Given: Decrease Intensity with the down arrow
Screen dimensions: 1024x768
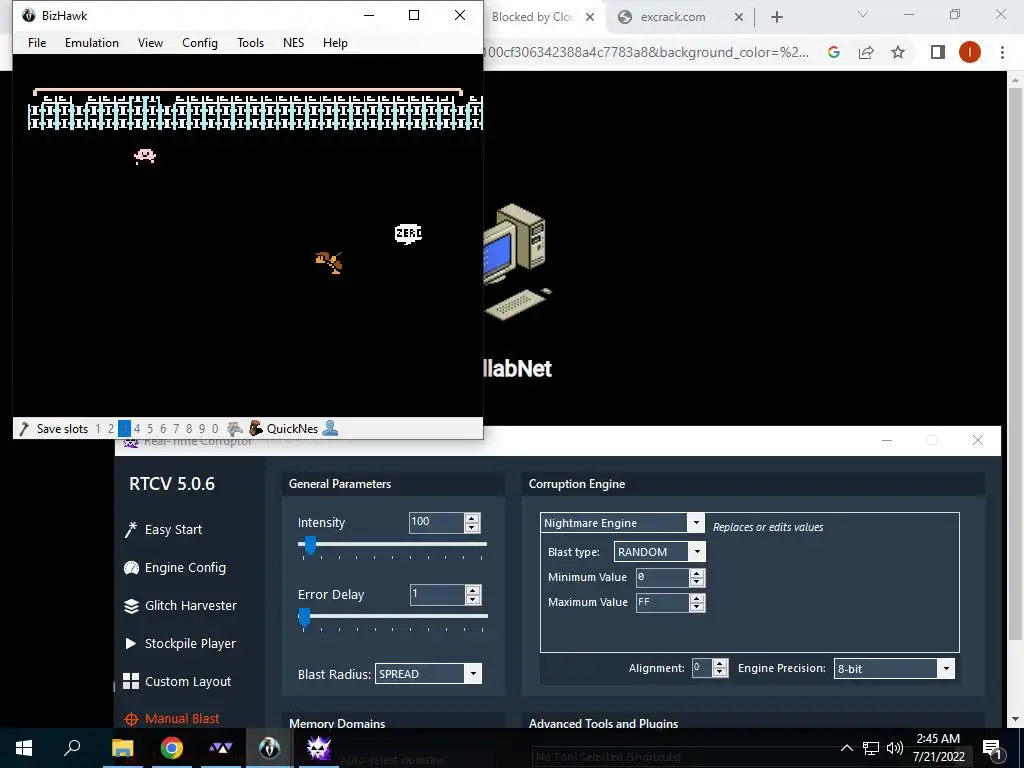Looking at the screenshot, I should 472,528.
